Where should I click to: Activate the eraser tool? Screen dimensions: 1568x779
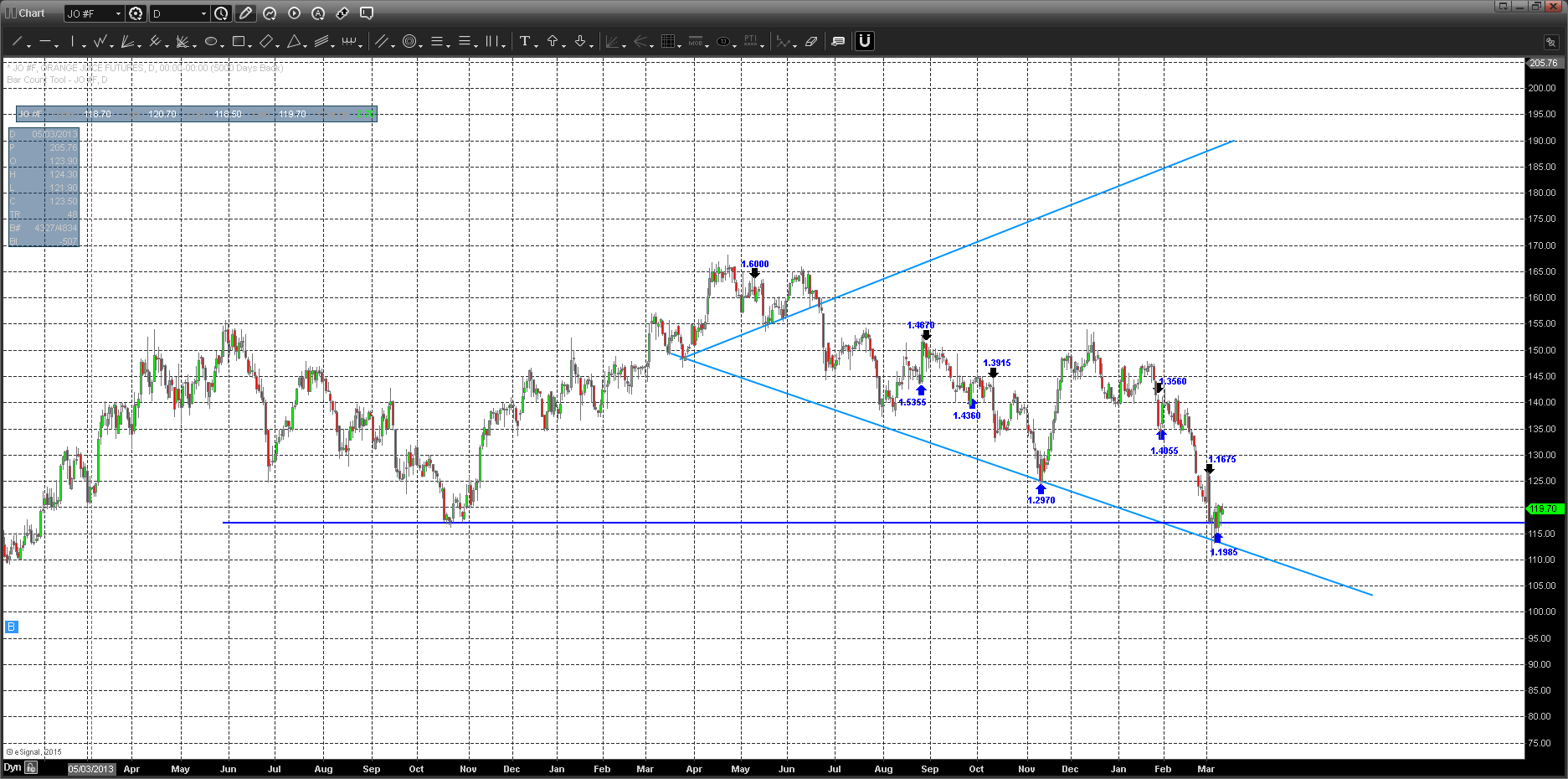click(811, 41)
